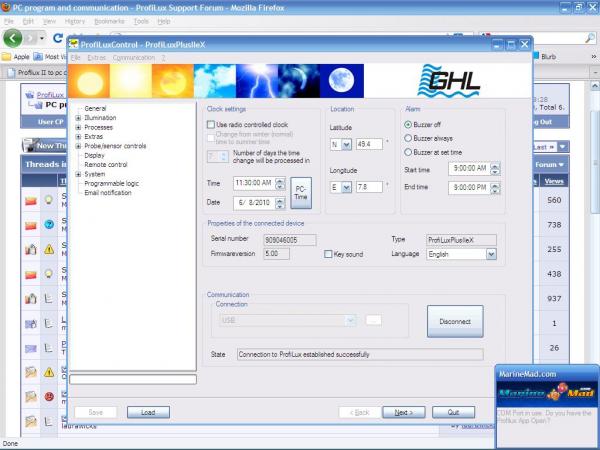This screenshot has width=600, height=450.
Task: Click the Apple bookmarks folder icon
Action: 6,57
